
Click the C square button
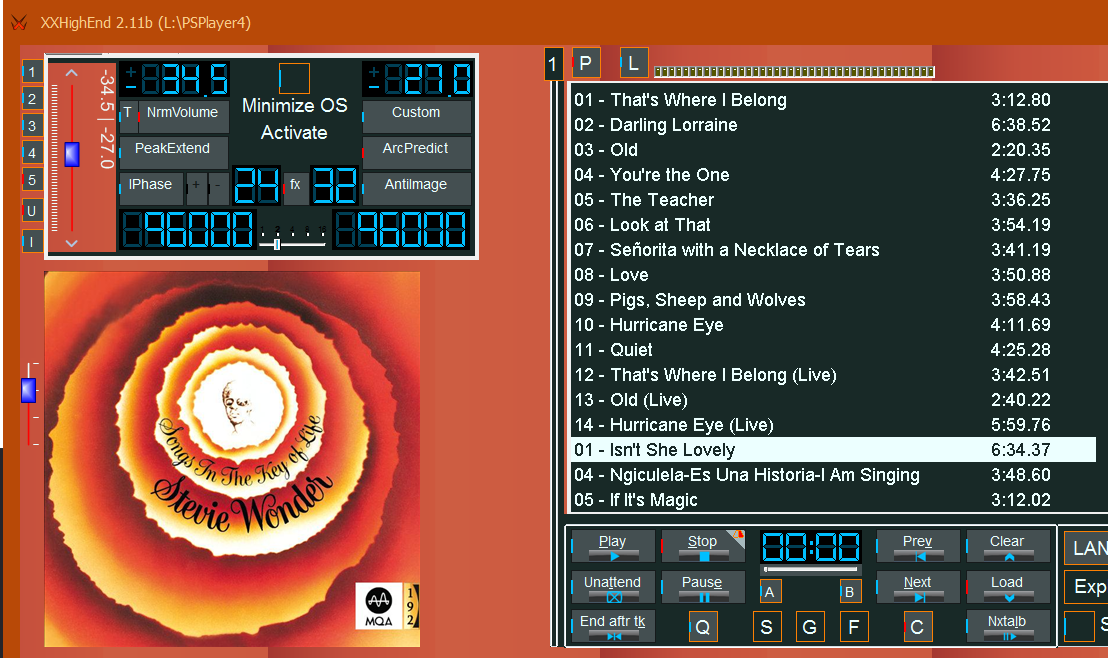click(x=917, y=627)
